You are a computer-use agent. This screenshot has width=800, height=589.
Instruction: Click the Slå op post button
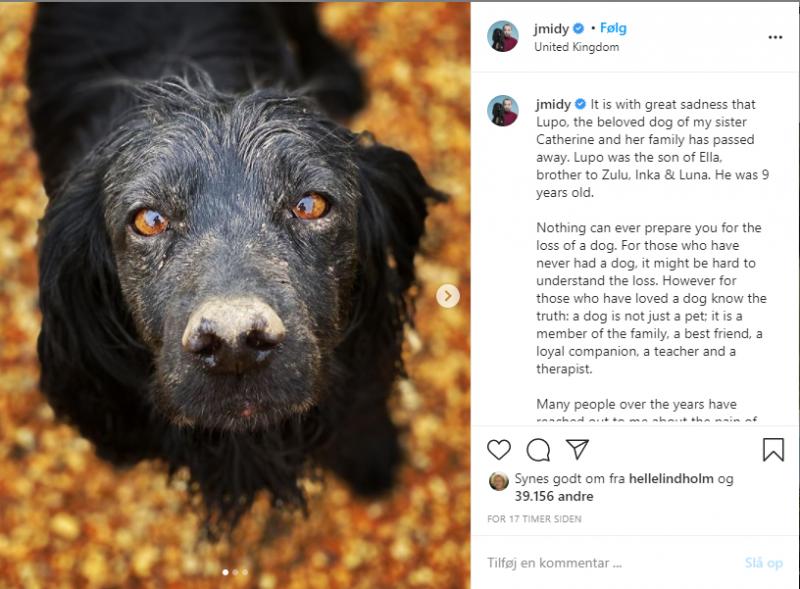763,563
